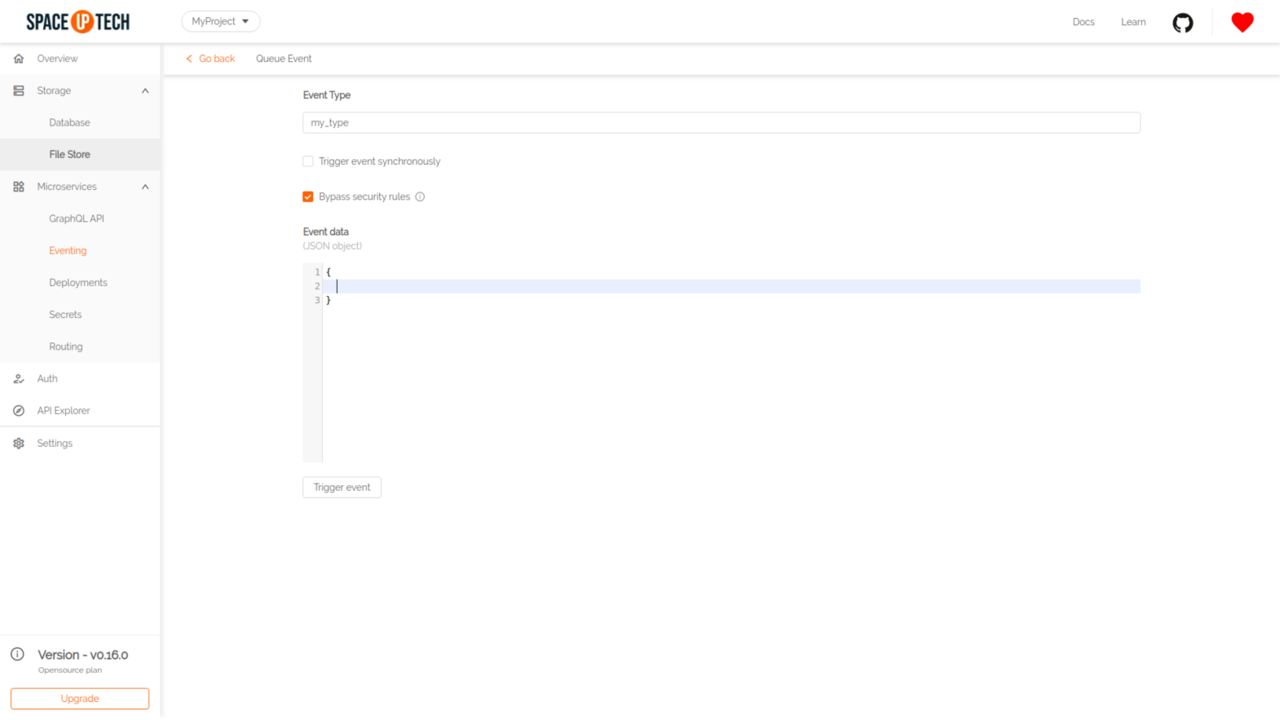Image resolution: width=1280 pixels, height=720 pixels.
Task: Click the Overview home icon
Action: pos(19,59)
